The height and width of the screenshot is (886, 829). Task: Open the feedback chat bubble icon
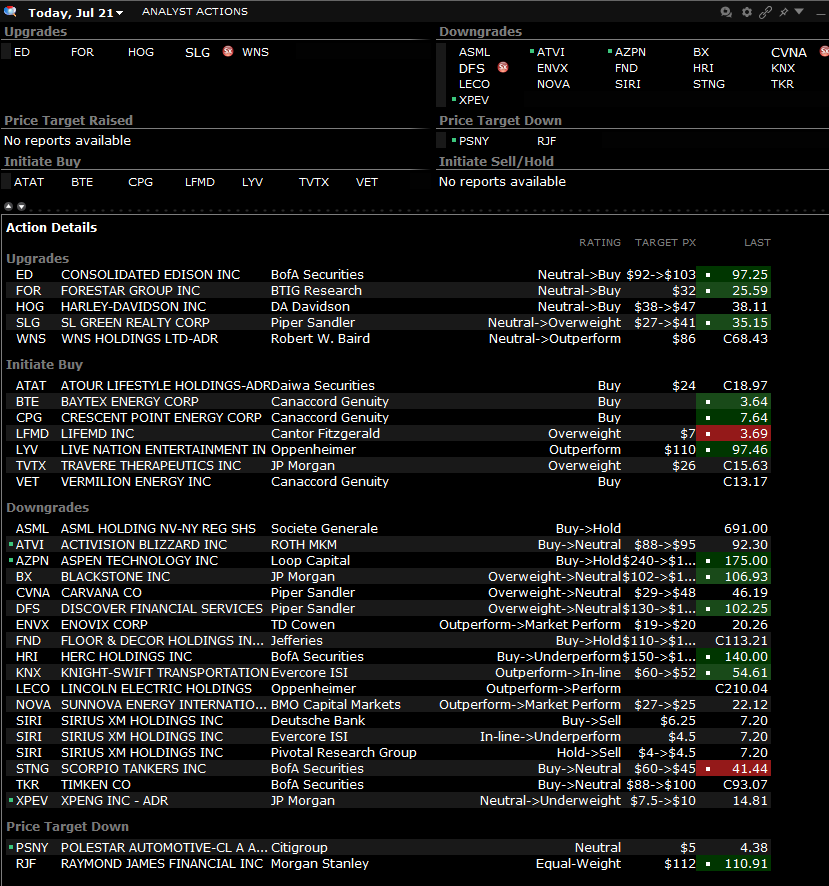[726, 11]
